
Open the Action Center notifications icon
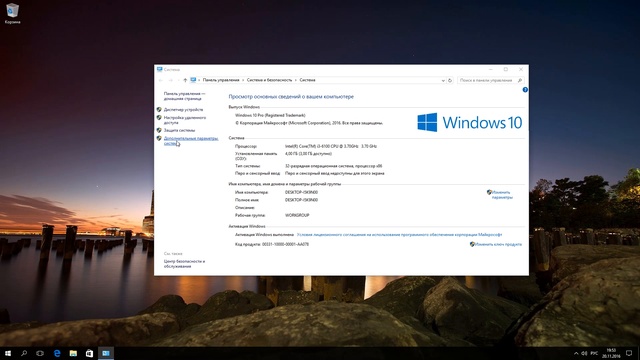coord(629,353)
